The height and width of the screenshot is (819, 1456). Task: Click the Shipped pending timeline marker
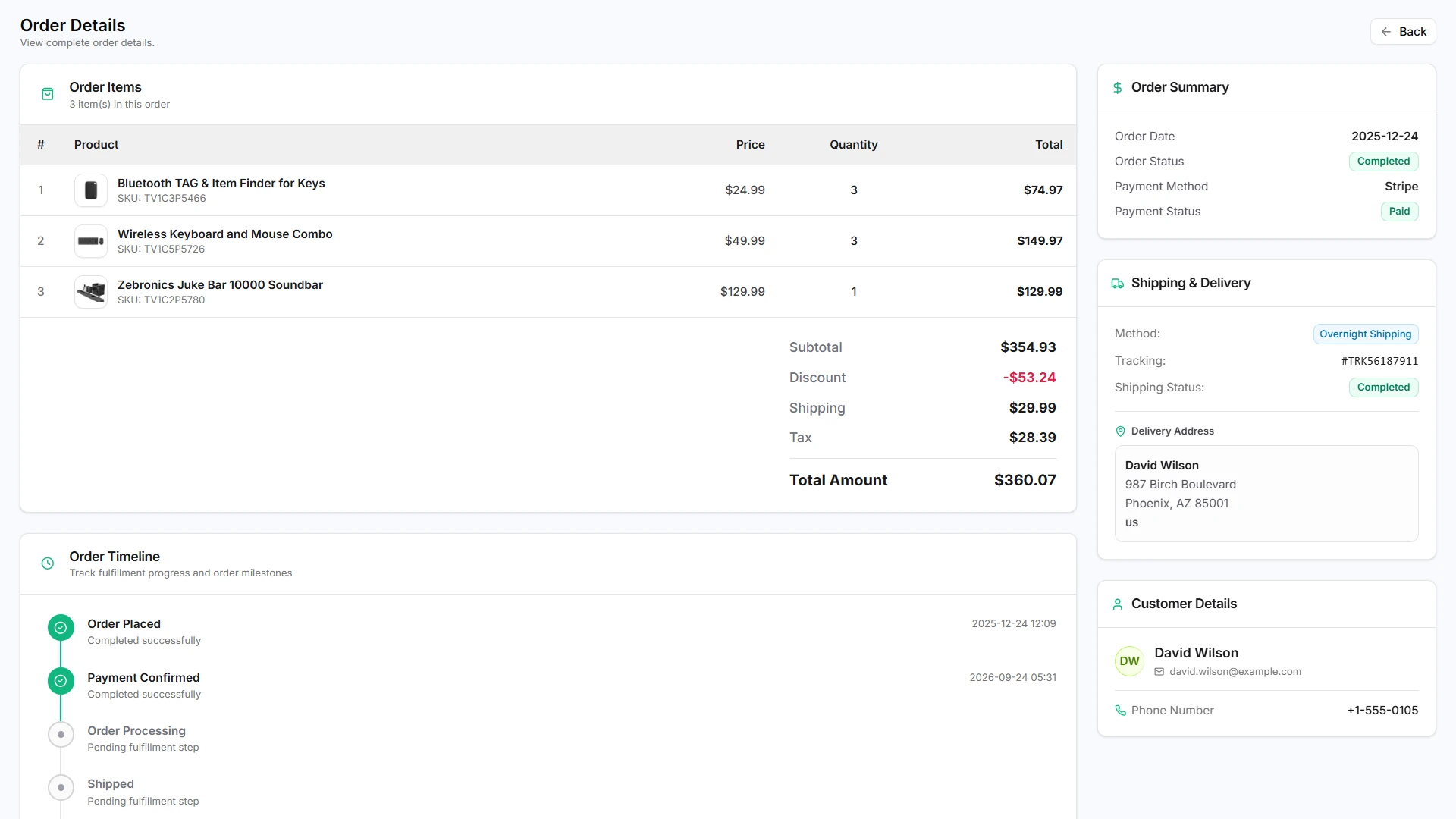pos(61,788)
